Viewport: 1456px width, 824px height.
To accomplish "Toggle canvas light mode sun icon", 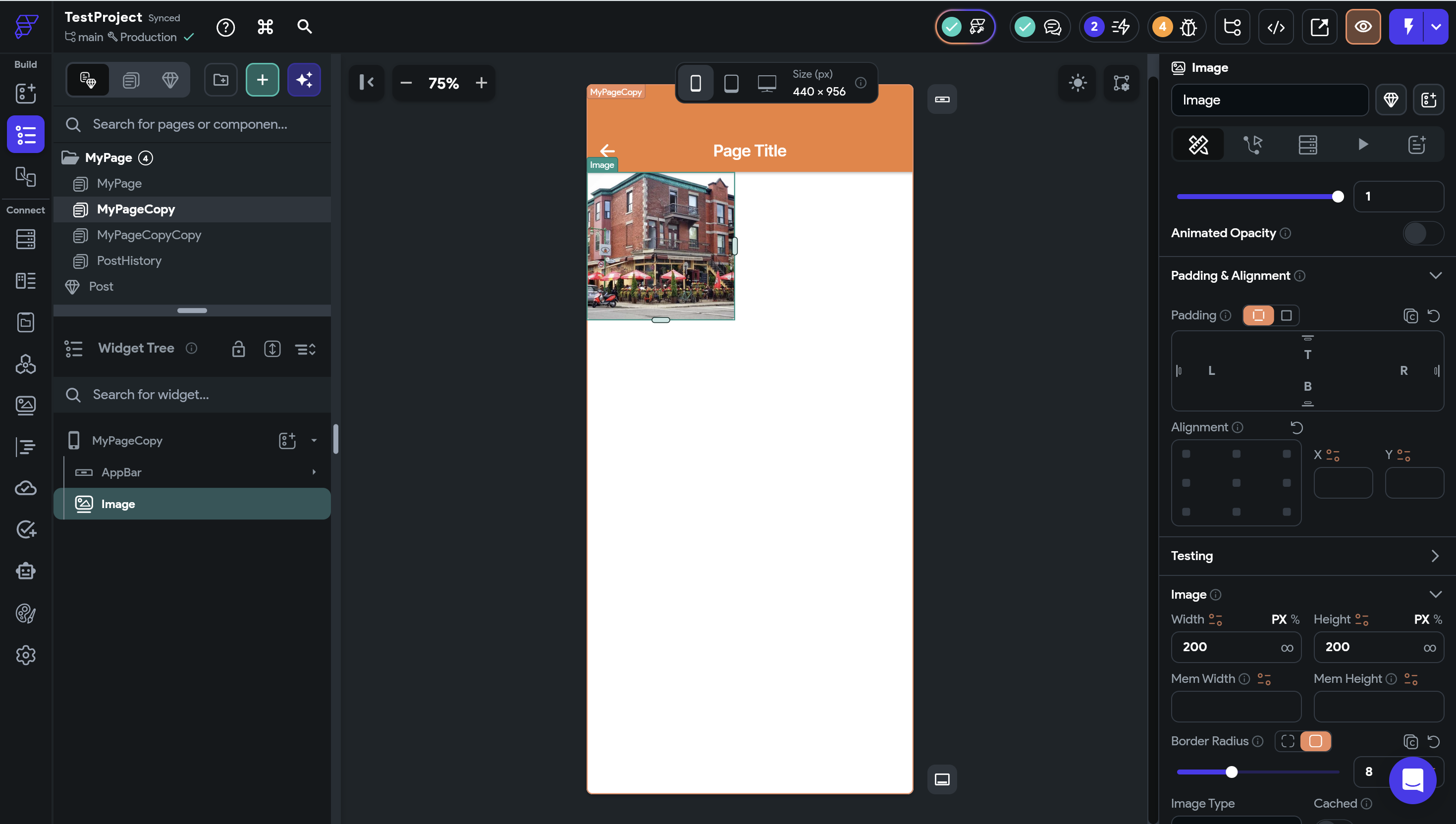I will (1078, 83).
